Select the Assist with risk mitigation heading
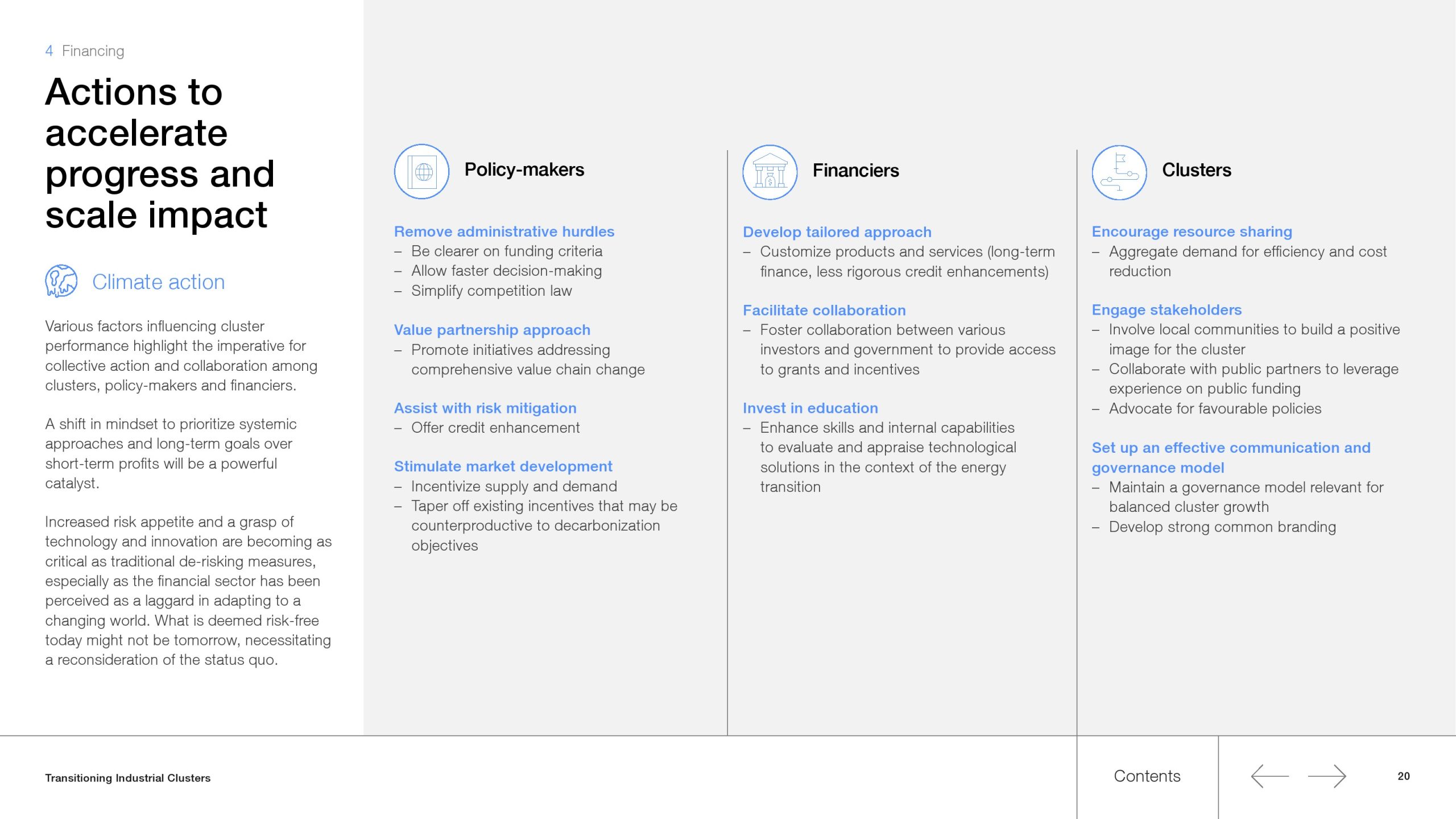This screenshot has height=819, width=1456. pyautogui.click(x=485, y=408)
